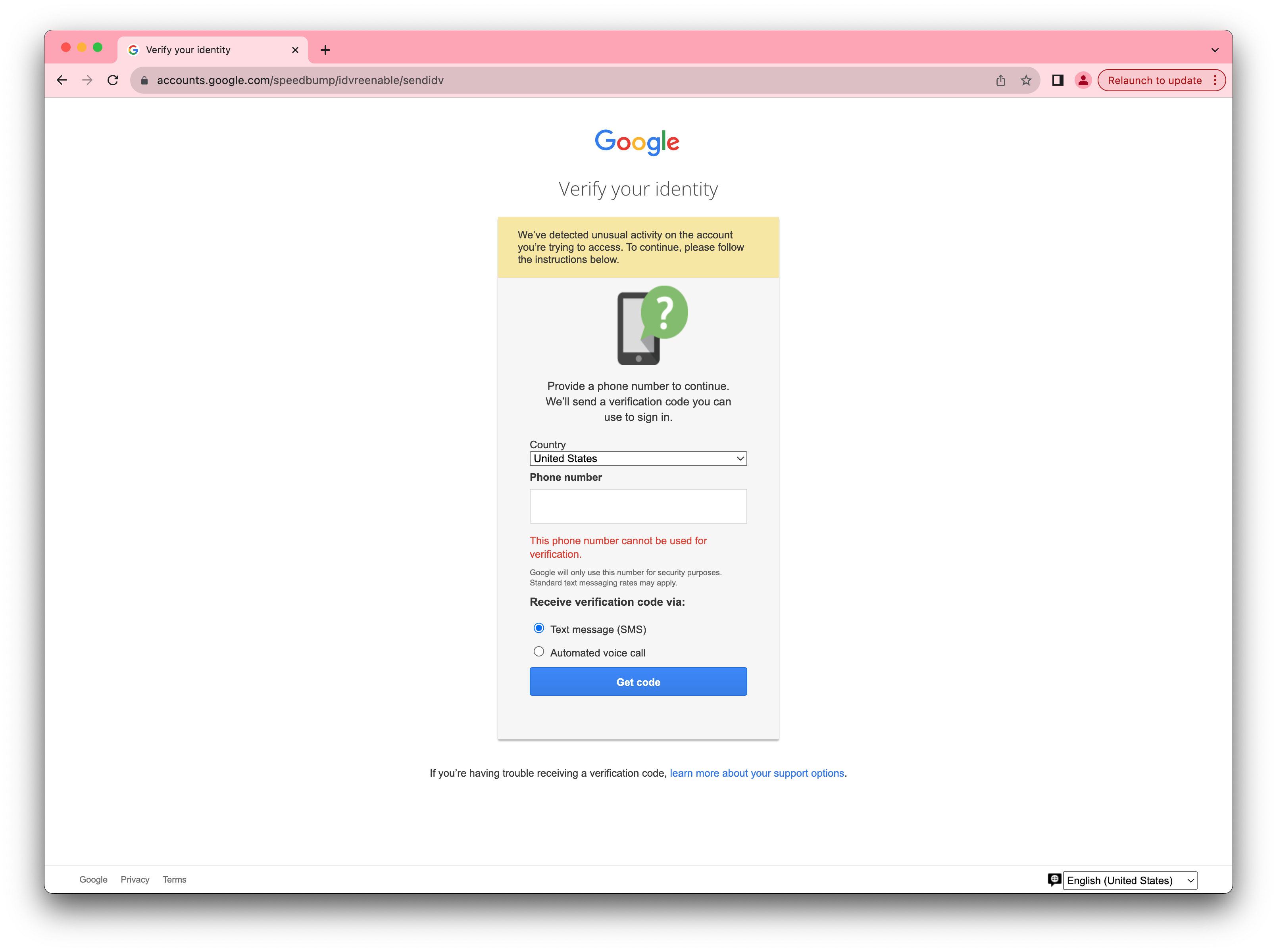The image size is (1277, 952).
Task: Select Text message SMS radio button
Action: coord(538,629)
